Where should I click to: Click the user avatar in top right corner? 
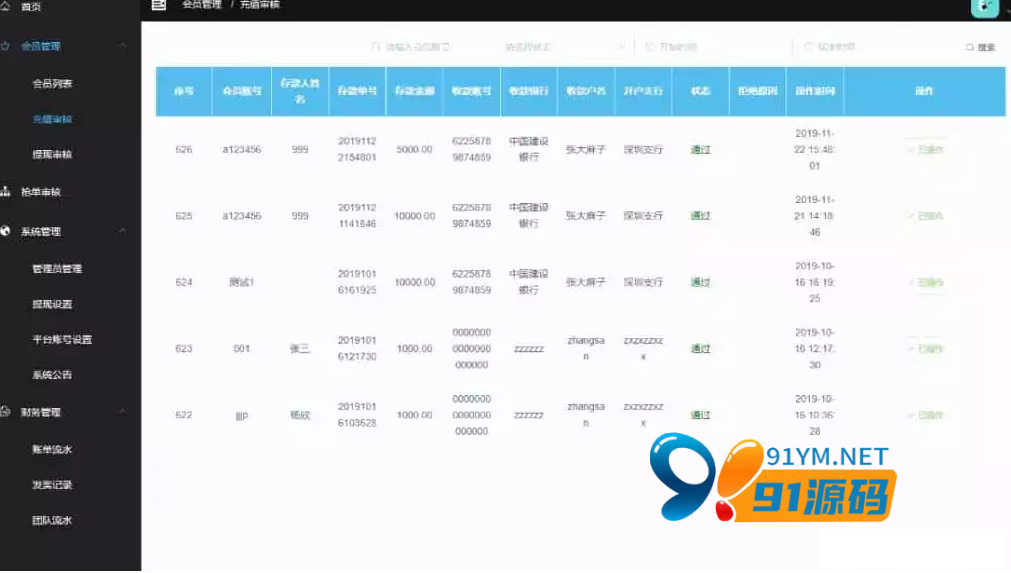tap(984, 6)
